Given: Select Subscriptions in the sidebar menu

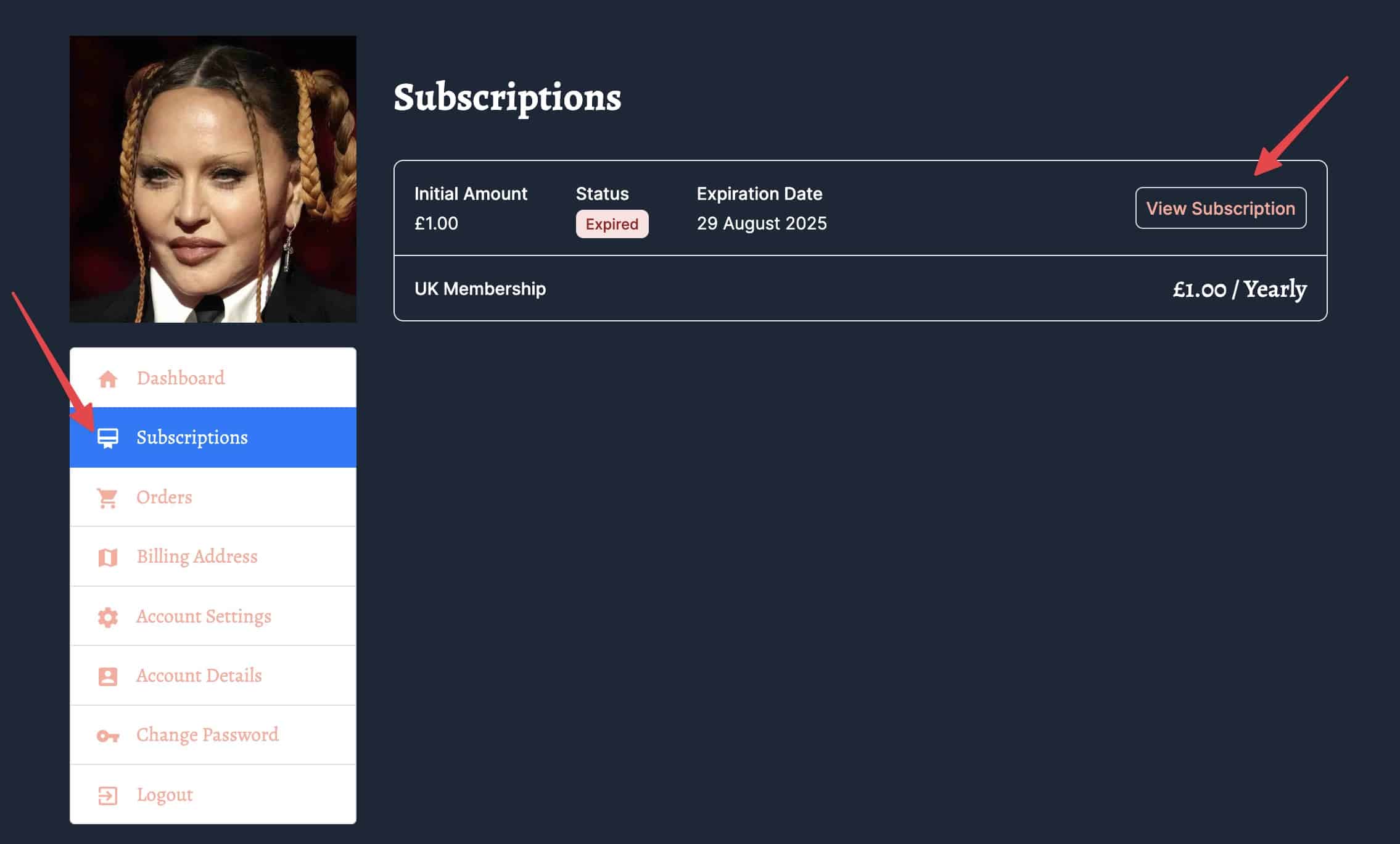Looking at the screenshot, I should (x=213, y=437).
